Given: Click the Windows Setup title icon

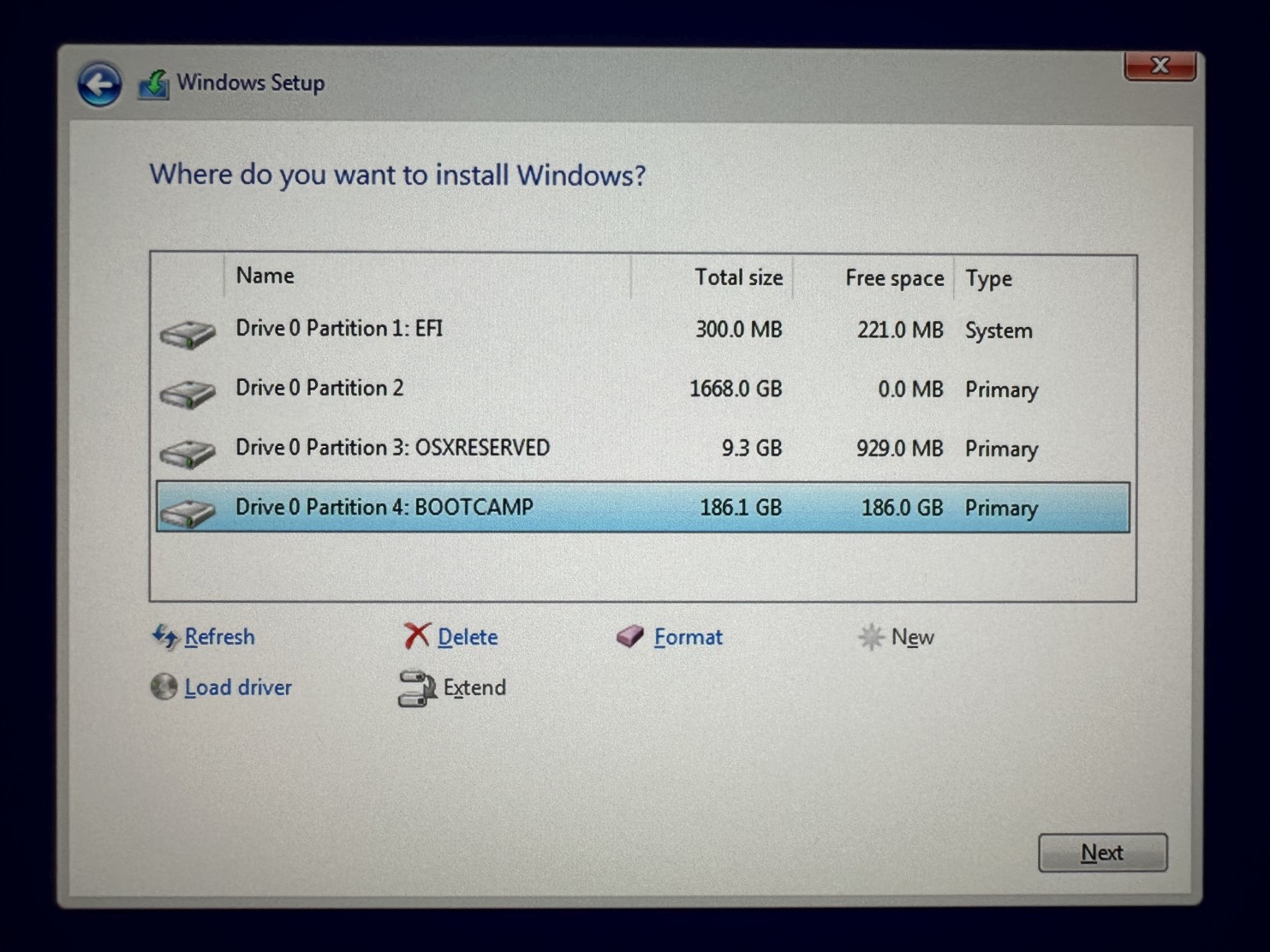Looking at the screenshot, I should (x=154, y=85).
